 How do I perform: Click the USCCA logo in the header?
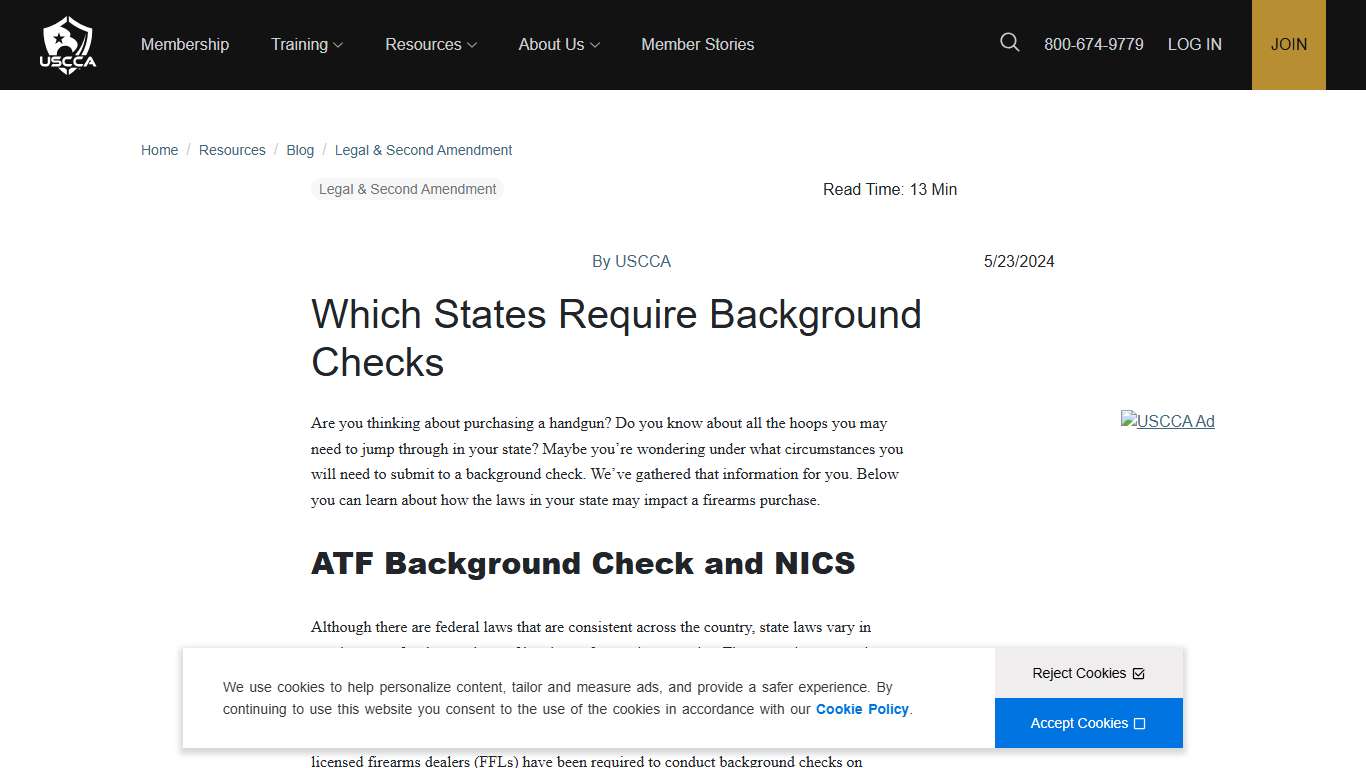(67, 44)
